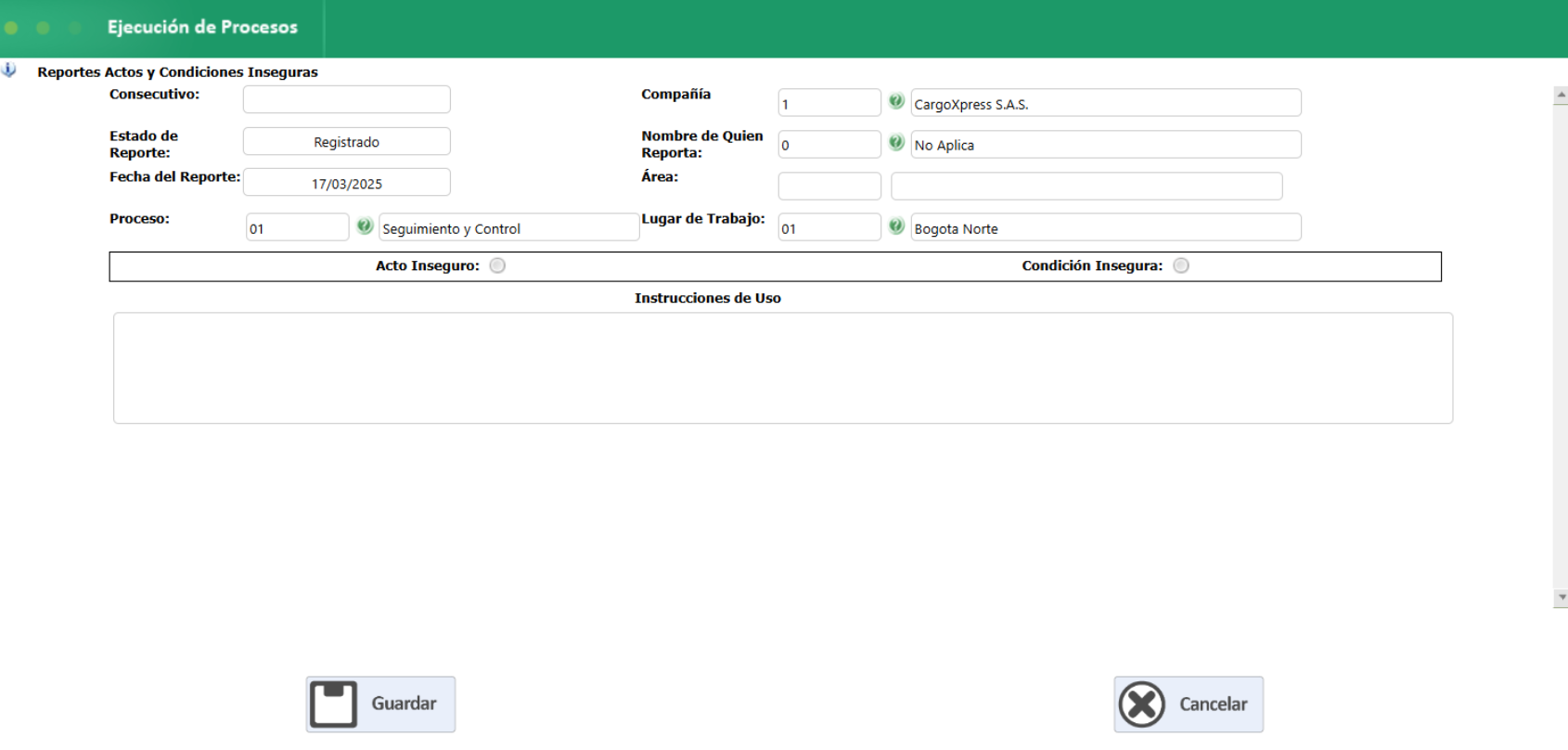Select the Condición Insegura radio button
The image size is (1568, 750).
1181,265
